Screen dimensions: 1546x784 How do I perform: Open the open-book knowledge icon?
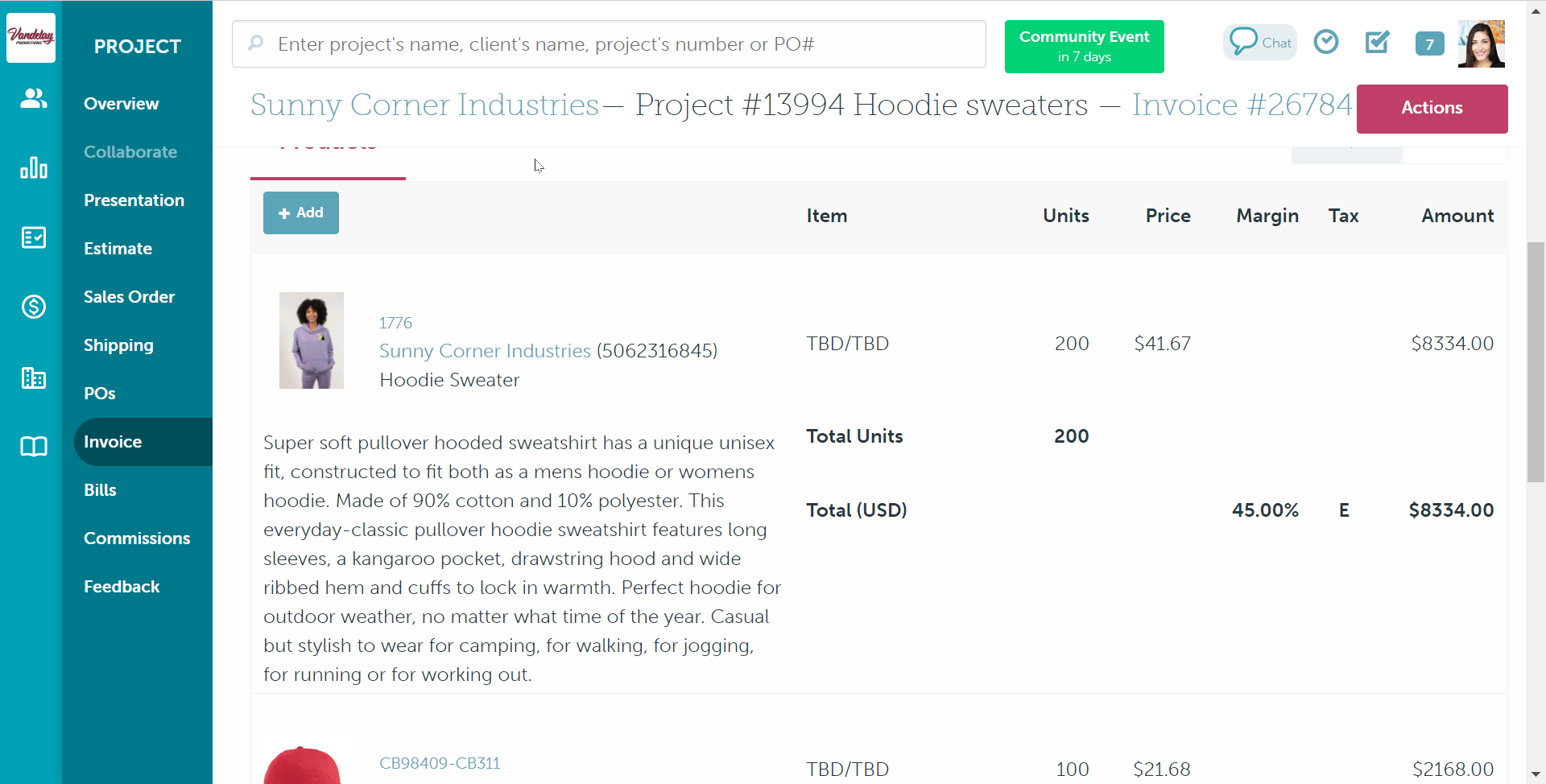click(33, 447)
